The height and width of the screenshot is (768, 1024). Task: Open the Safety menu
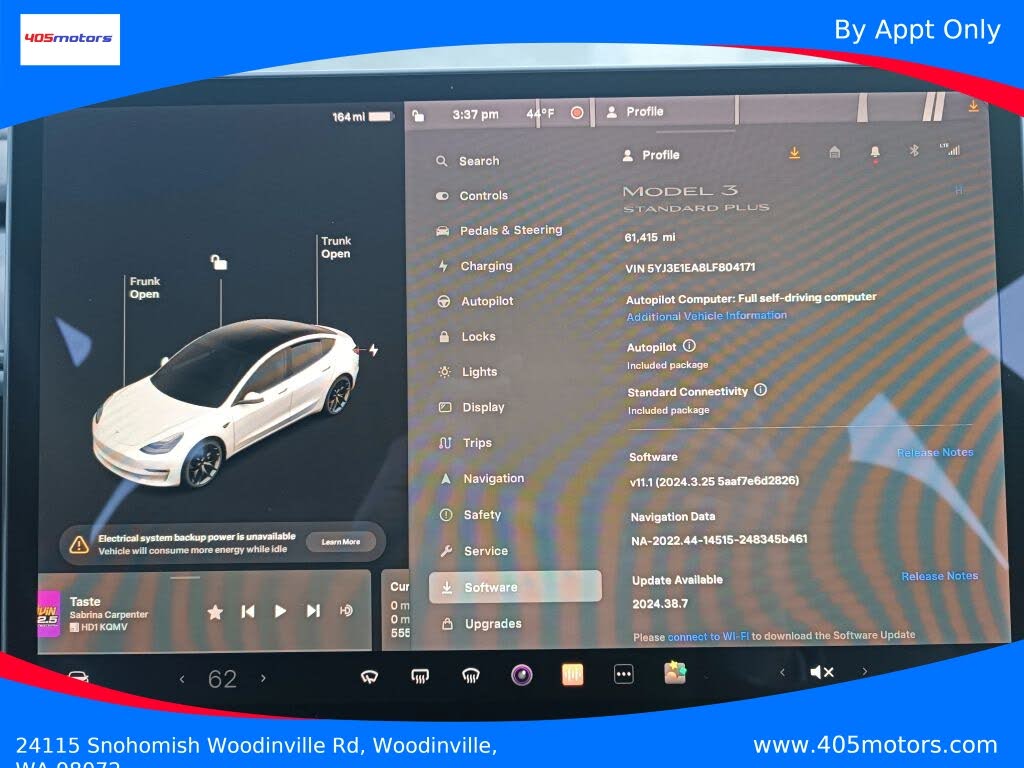click(x=470, y=515)
